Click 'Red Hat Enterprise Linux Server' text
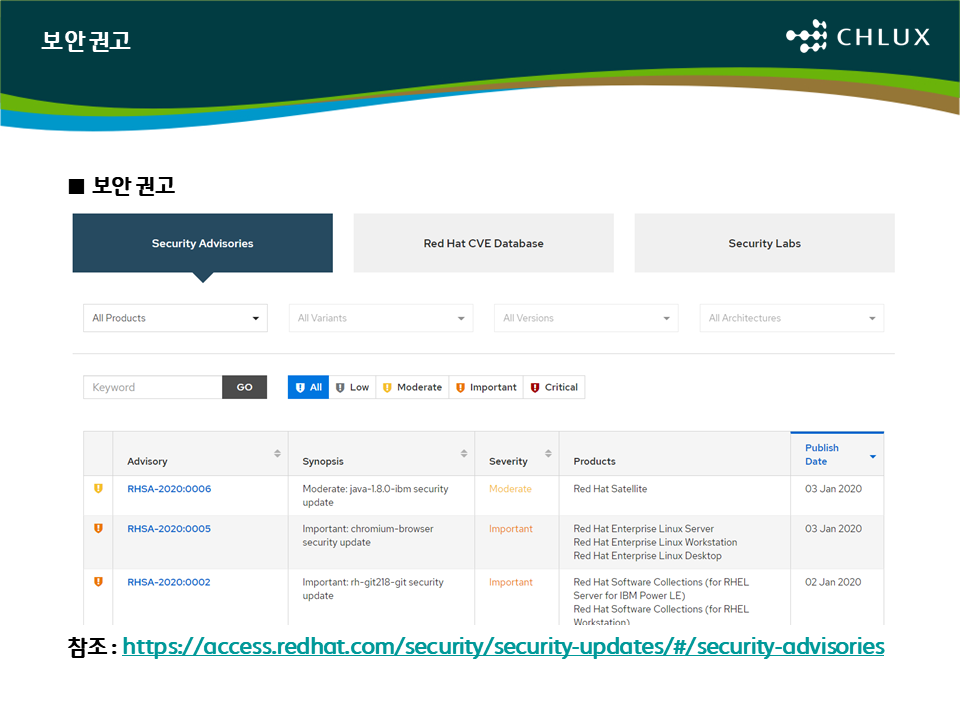The width and height of the screenshot is (960, 720). pyautogui.click(x=643, y=528)
